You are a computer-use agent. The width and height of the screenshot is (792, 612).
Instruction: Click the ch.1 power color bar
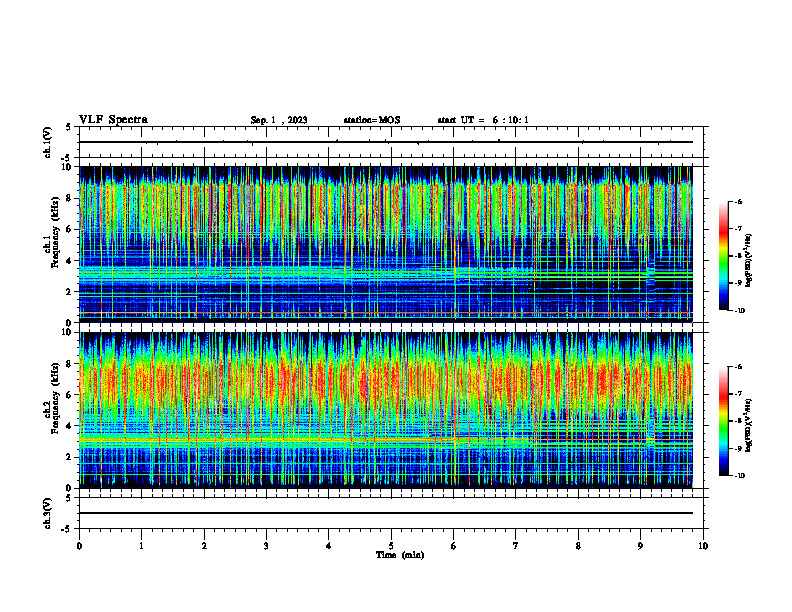click(x=724, y=256)
